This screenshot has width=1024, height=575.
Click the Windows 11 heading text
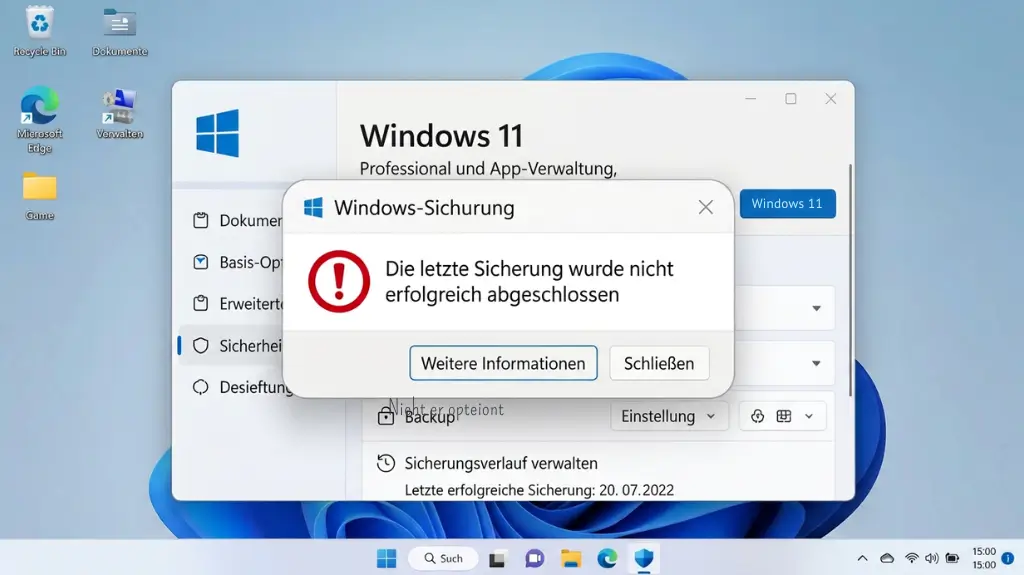pos(441,136)
